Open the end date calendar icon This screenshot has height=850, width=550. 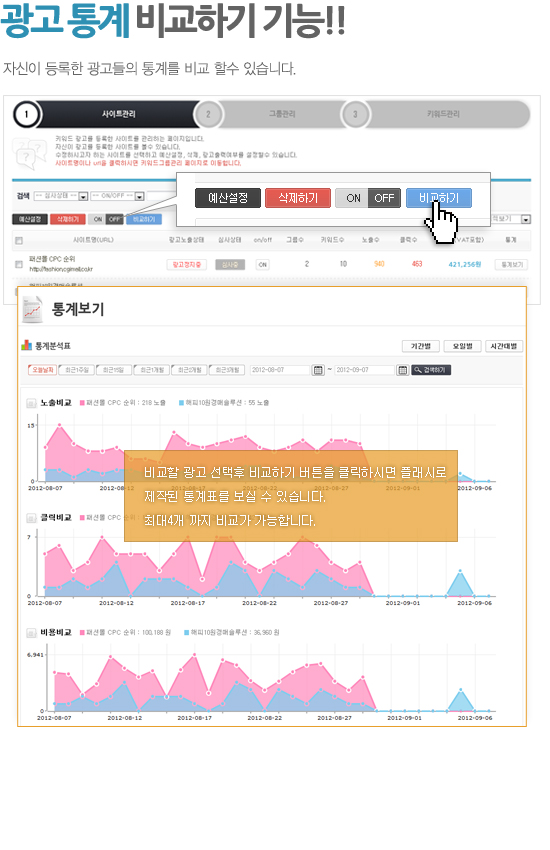point(403,370)
